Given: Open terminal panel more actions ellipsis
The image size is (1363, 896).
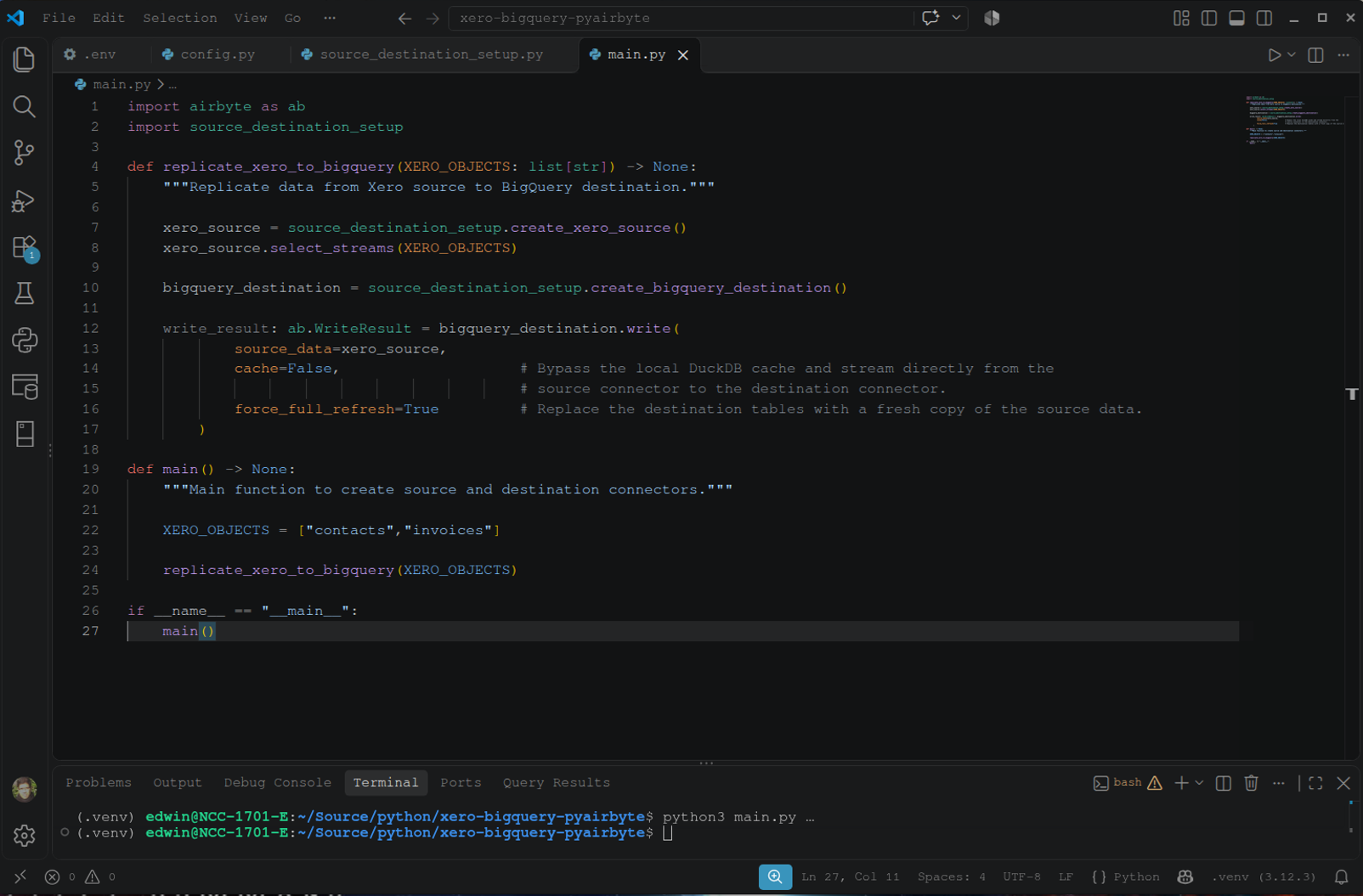Looking at the screenshot, I should pyautogui.click(x=1279, y=783).
